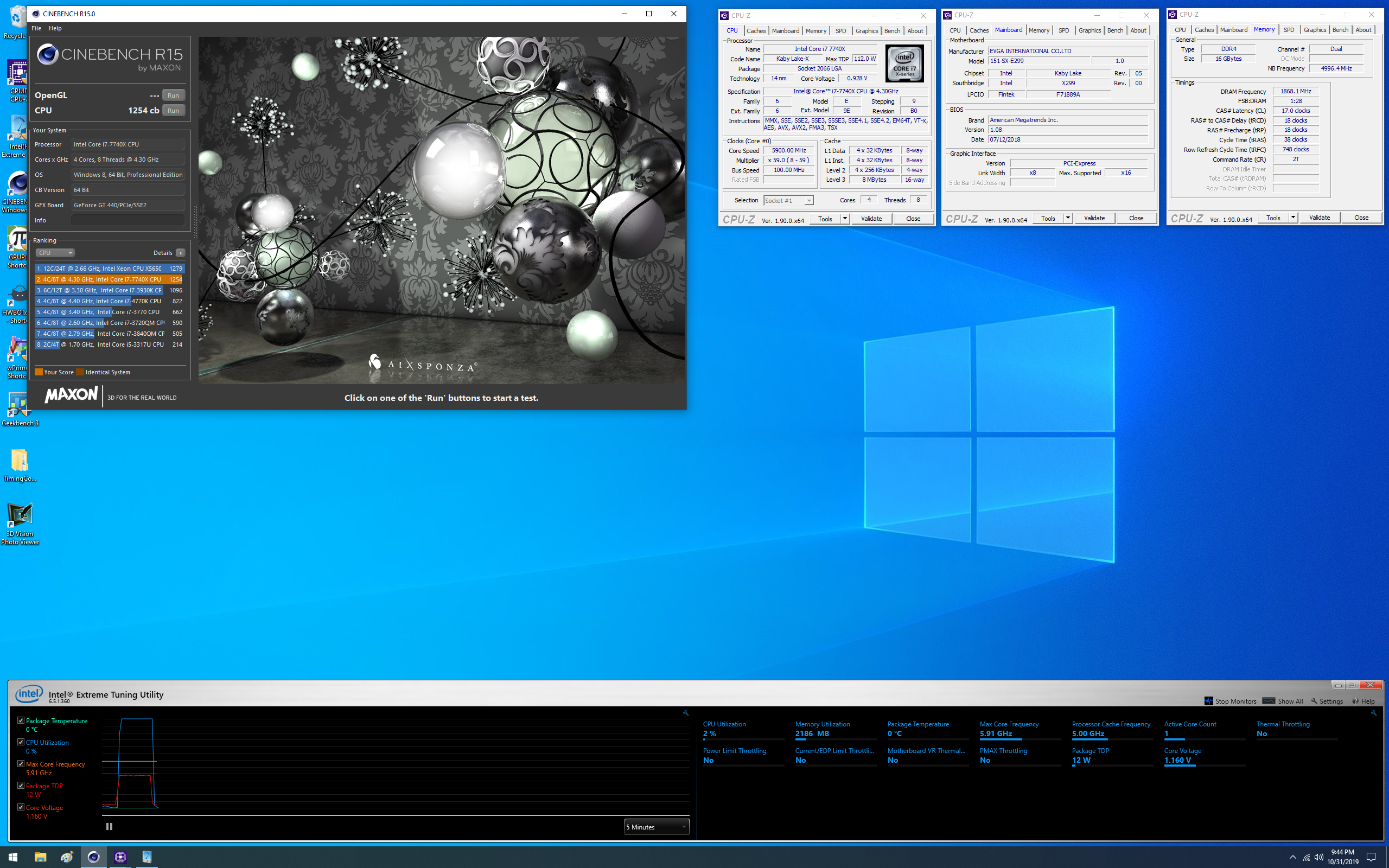1389x868 pixels.
Task: Open the Help menu in Cinebench
Action: (x=55, y=28)
